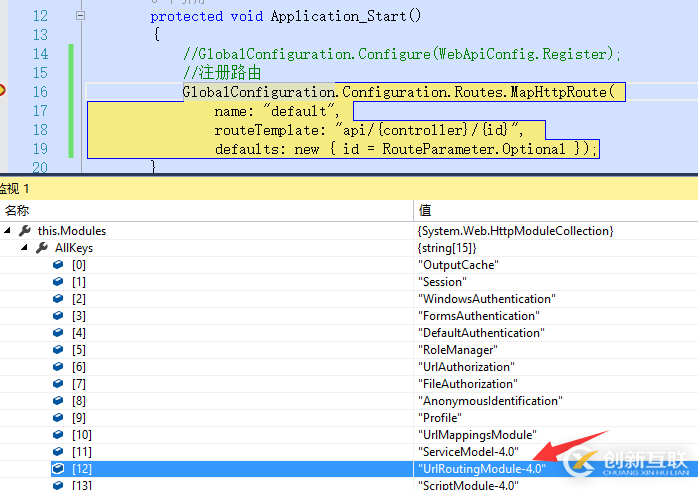The height and width of the screenshot is (490, 698).
Task: Click the index [5] label
Action: [x=79, y=350]
